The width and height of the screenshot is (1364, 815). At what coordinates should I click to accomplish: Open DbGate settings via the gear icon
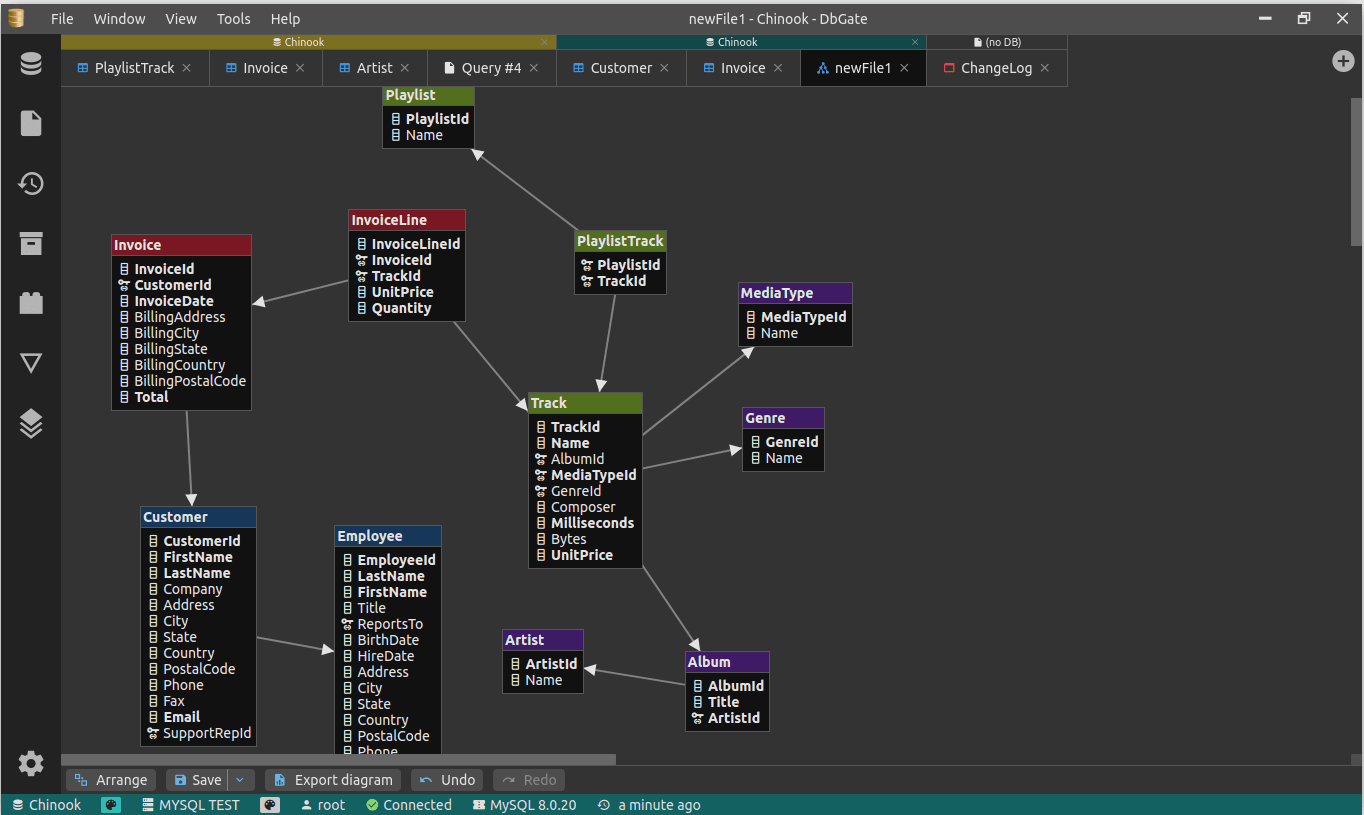click(x=30, y=763)
